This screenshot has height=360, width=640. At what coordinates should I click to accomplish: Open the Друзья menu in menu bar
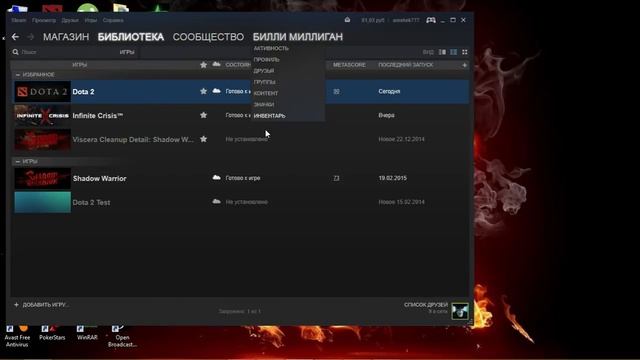[x=70, y=20]
